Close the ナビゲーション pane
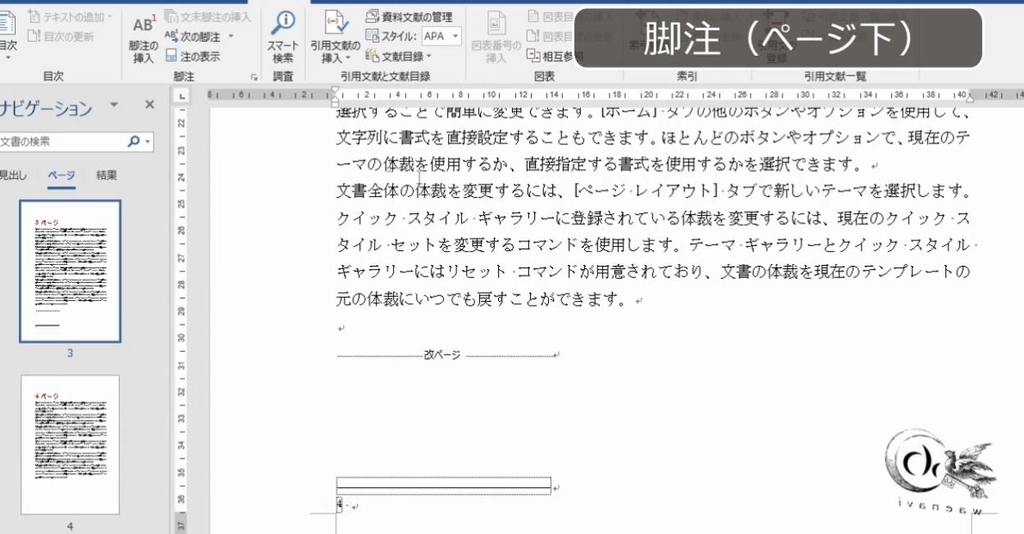 click(150, 104)
